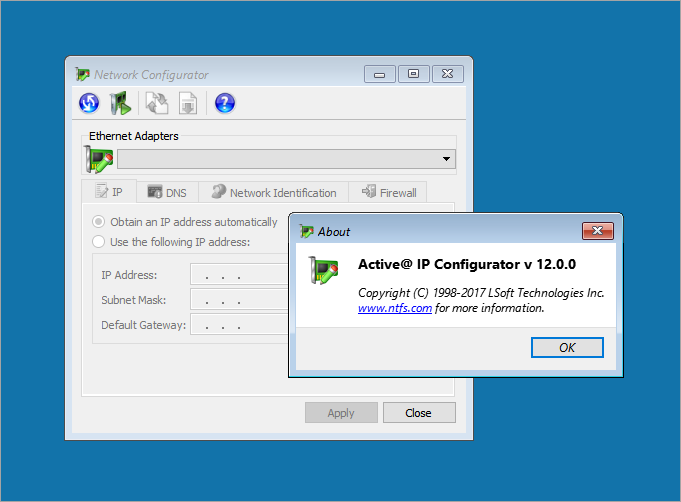The image size is (681, 502).
Task: Select Use the following IP address
Action: 172,242
